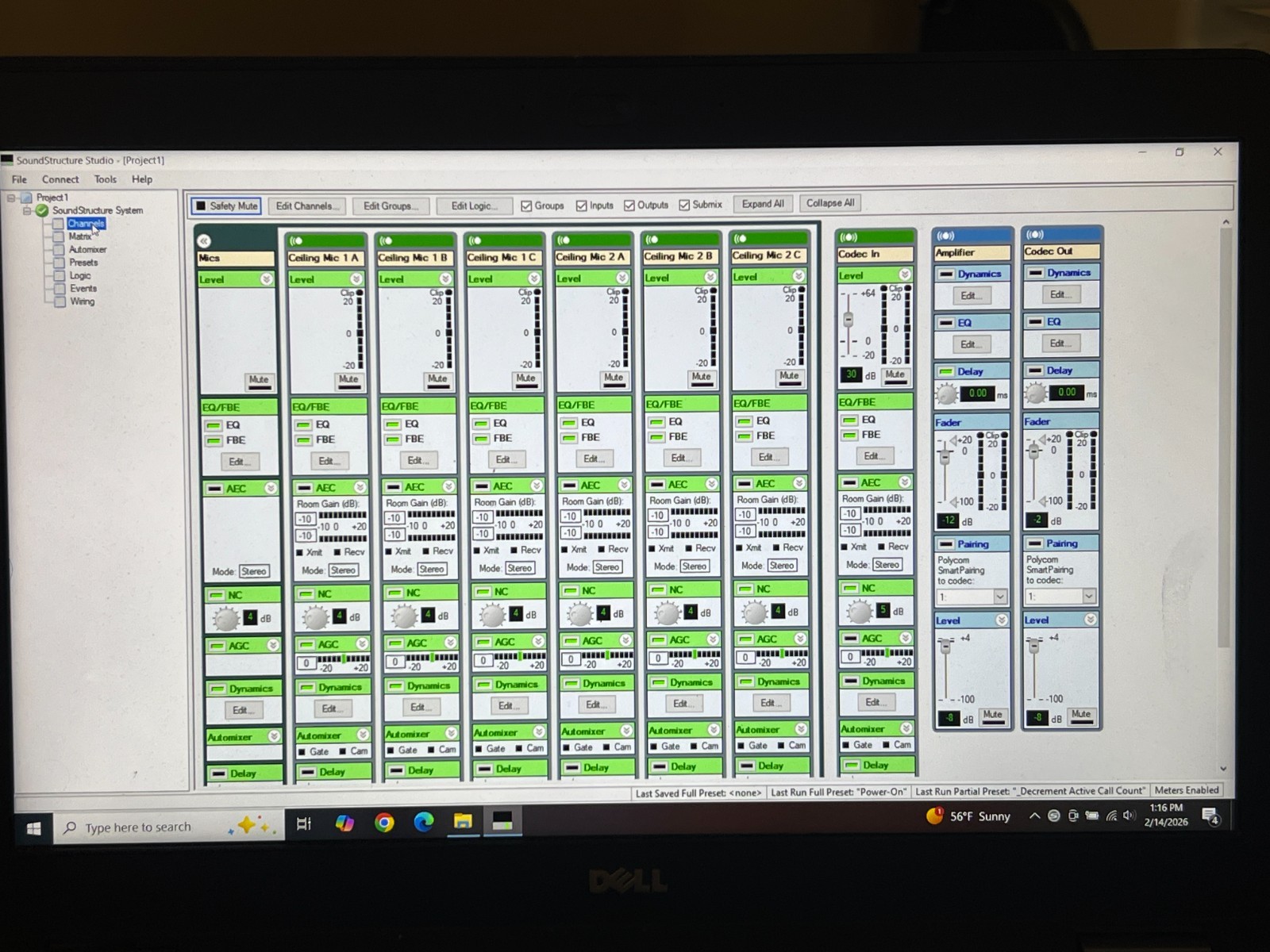
Task: Open Google Chrome from the taskbar
Action: (384, 823)
